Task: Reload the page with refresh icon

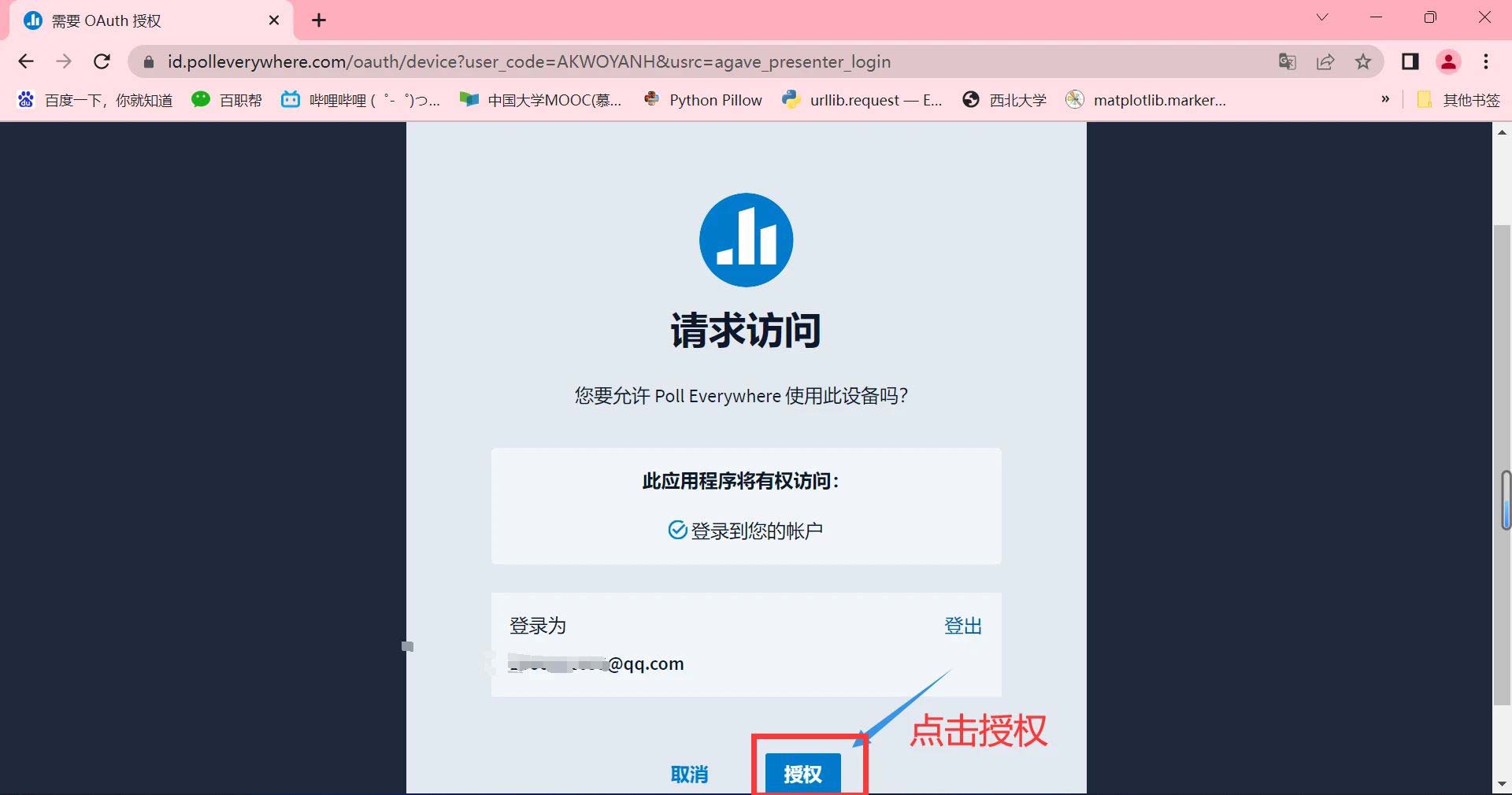Action: click(102, 61)
